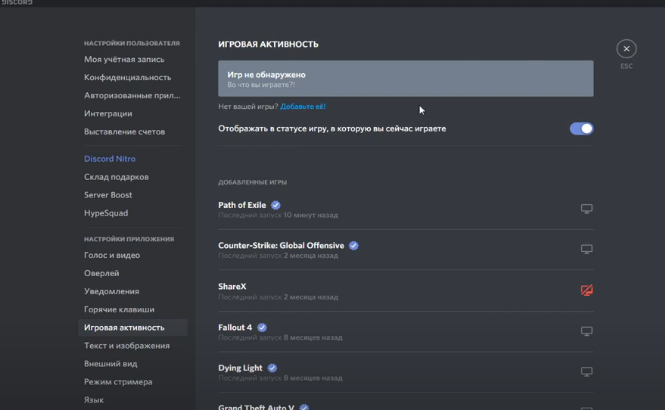Open 'Горячие клавиши' settings
This screenshot has width=665, height=410.
119,310
